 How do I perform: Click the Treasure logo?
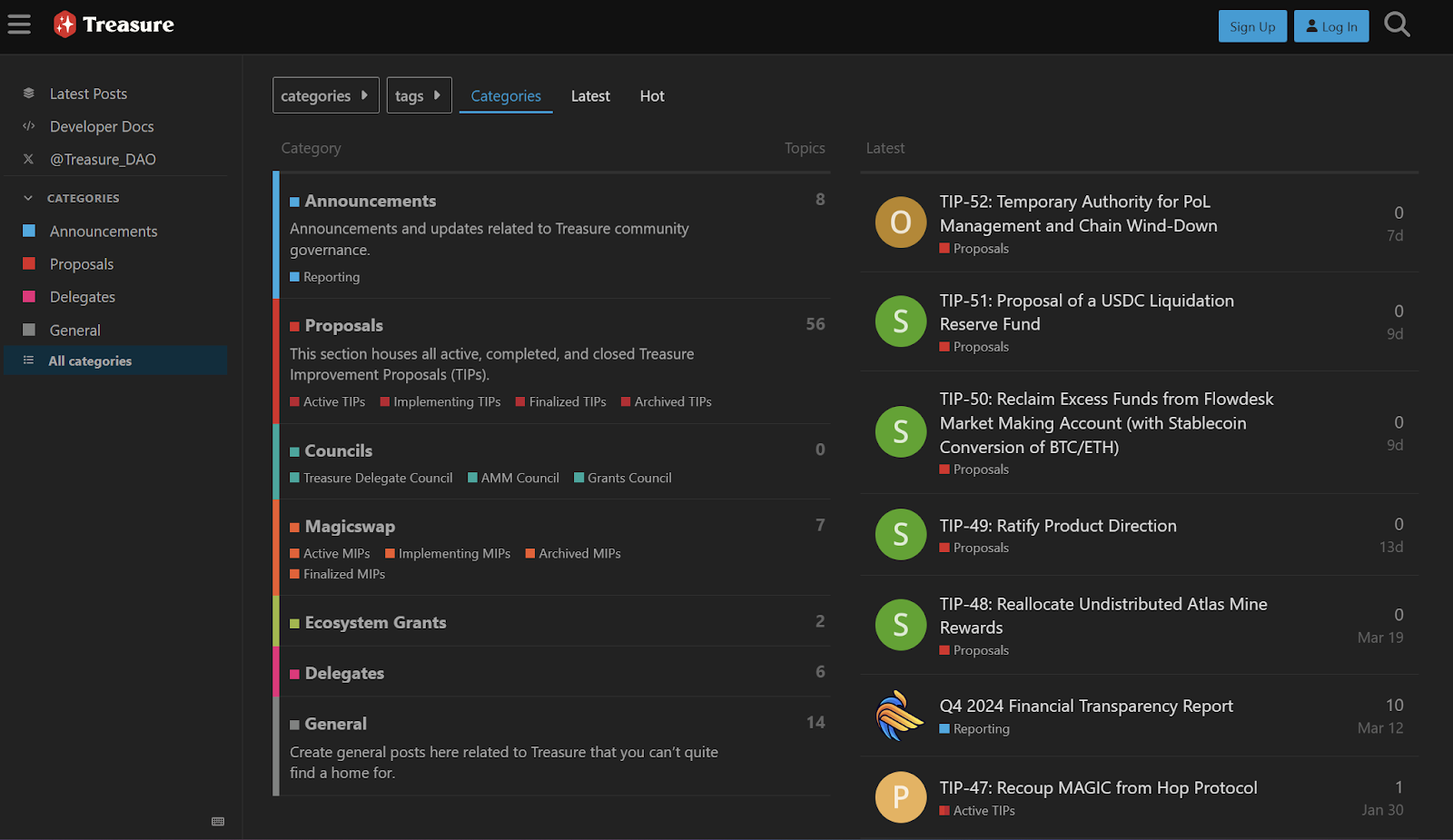click(114, 25)
